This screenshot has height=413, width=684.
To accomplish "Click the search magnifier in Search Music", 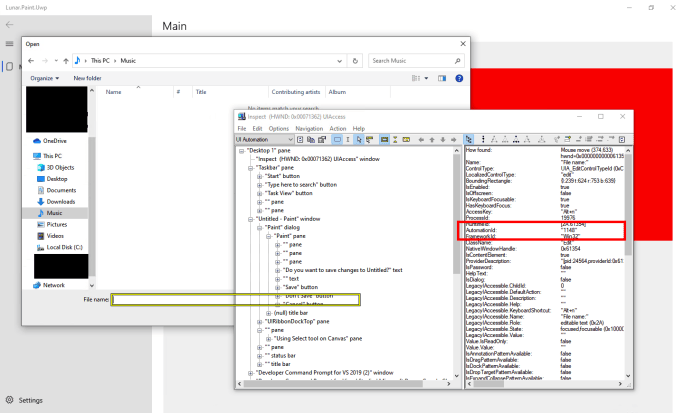I will tap(457, 61).
